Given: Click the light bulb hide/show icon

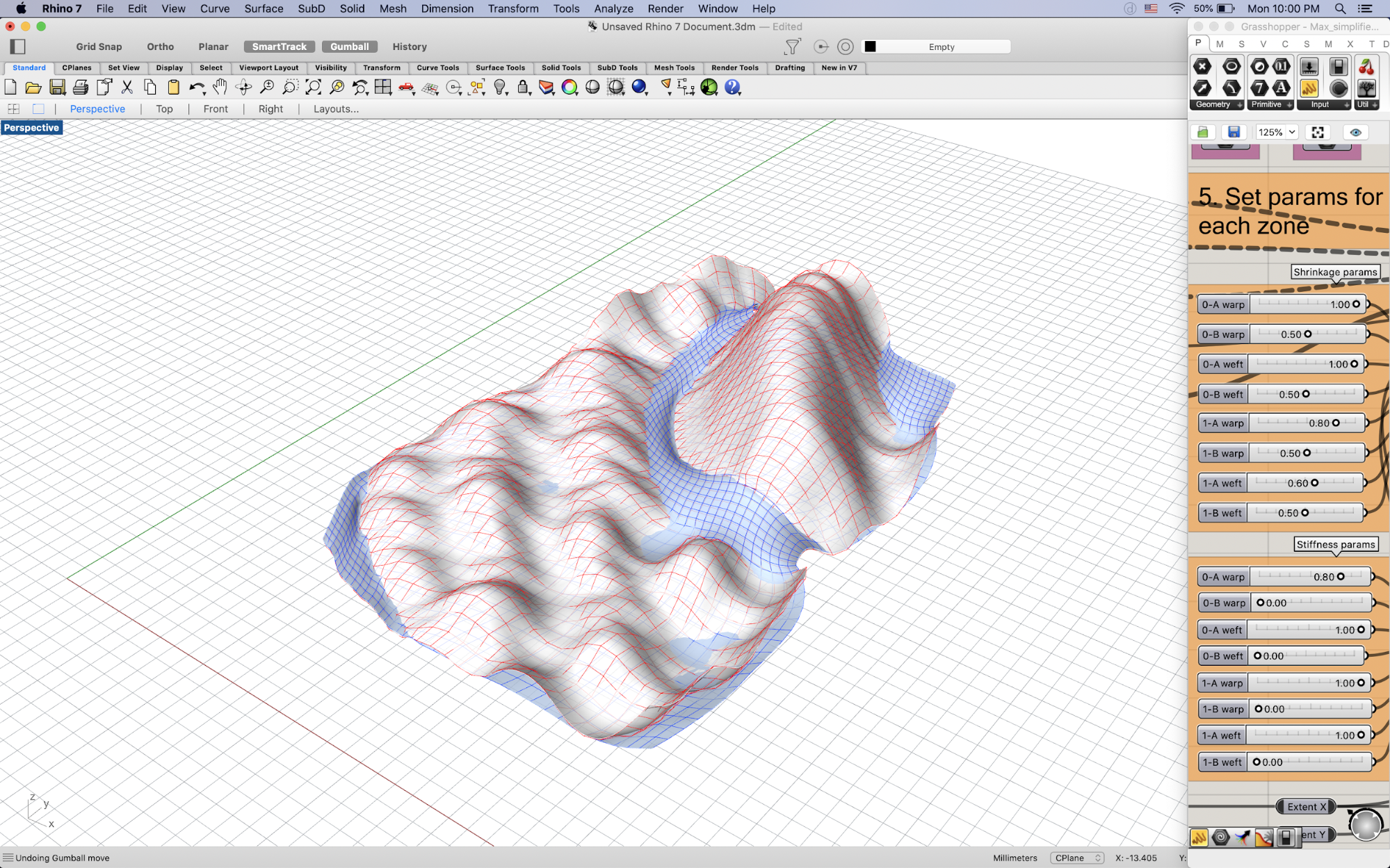Looking at the screenshot, I should coord(500,87).
